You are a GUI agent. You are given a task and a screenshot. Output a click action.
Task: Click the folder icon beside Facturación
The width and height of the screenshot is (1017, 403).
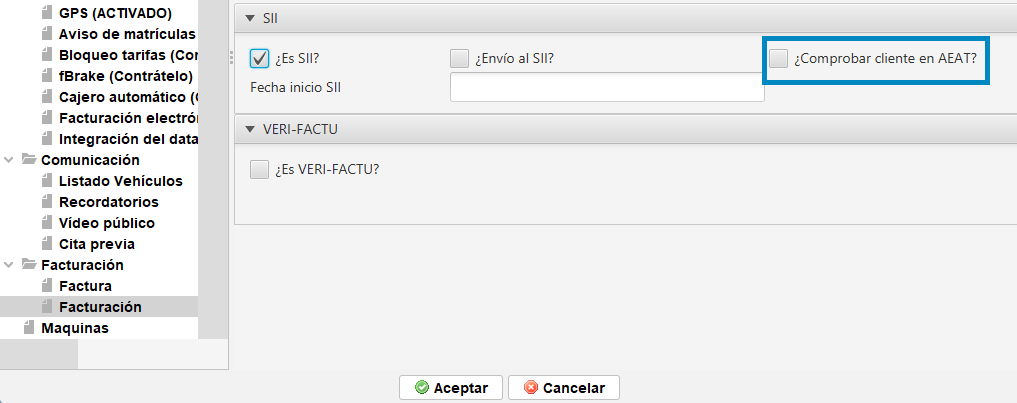[x=29, y=265]
